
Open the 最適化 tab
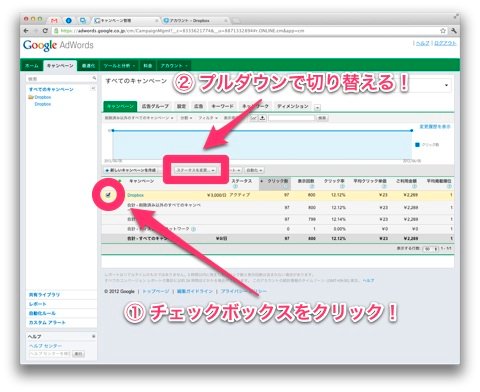tap(88, 66)
